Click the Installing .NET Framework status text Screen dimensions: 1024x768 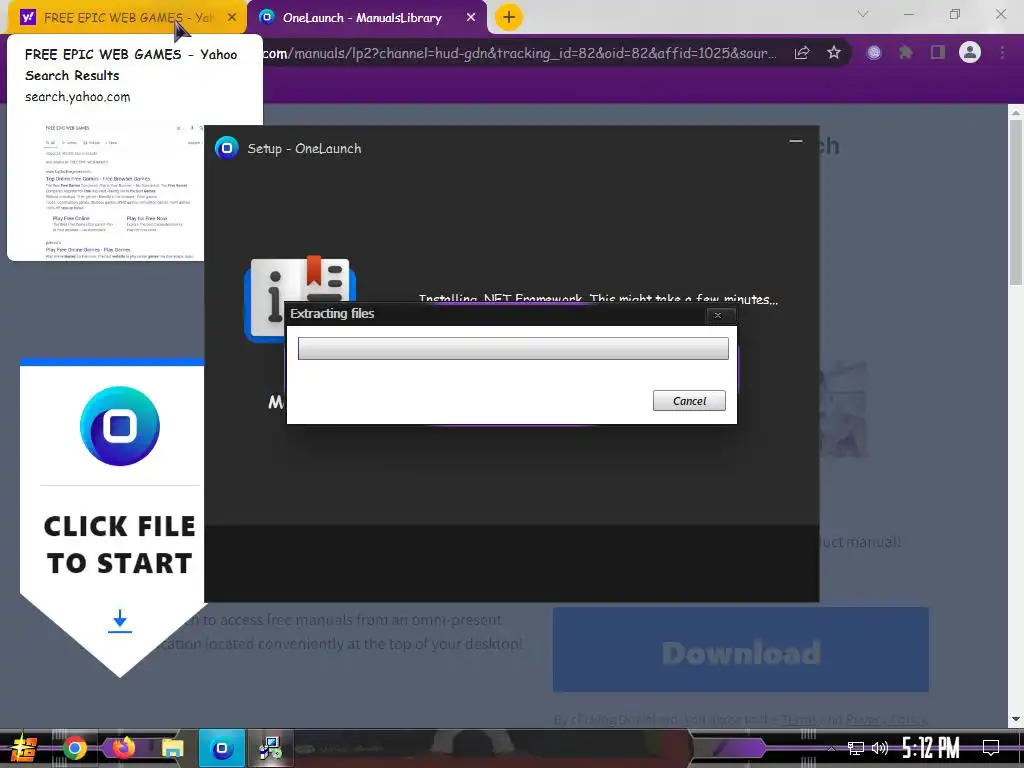point(598,299)
